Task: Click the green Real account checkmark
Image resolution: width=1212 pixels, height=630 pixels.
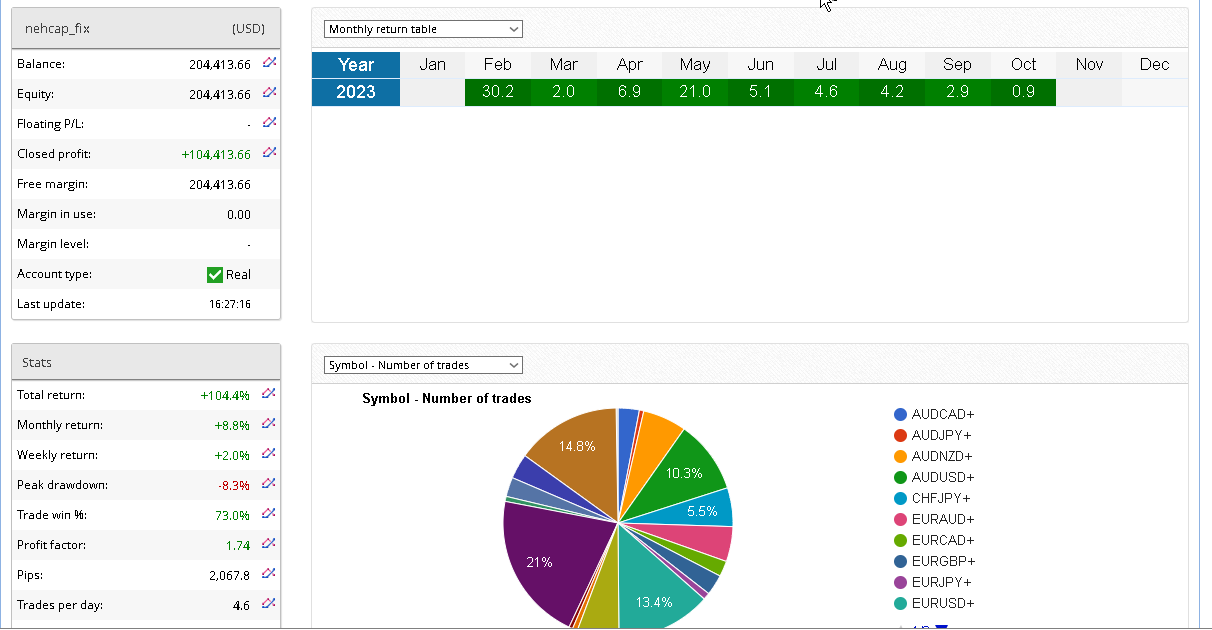Action: [215, 274]
